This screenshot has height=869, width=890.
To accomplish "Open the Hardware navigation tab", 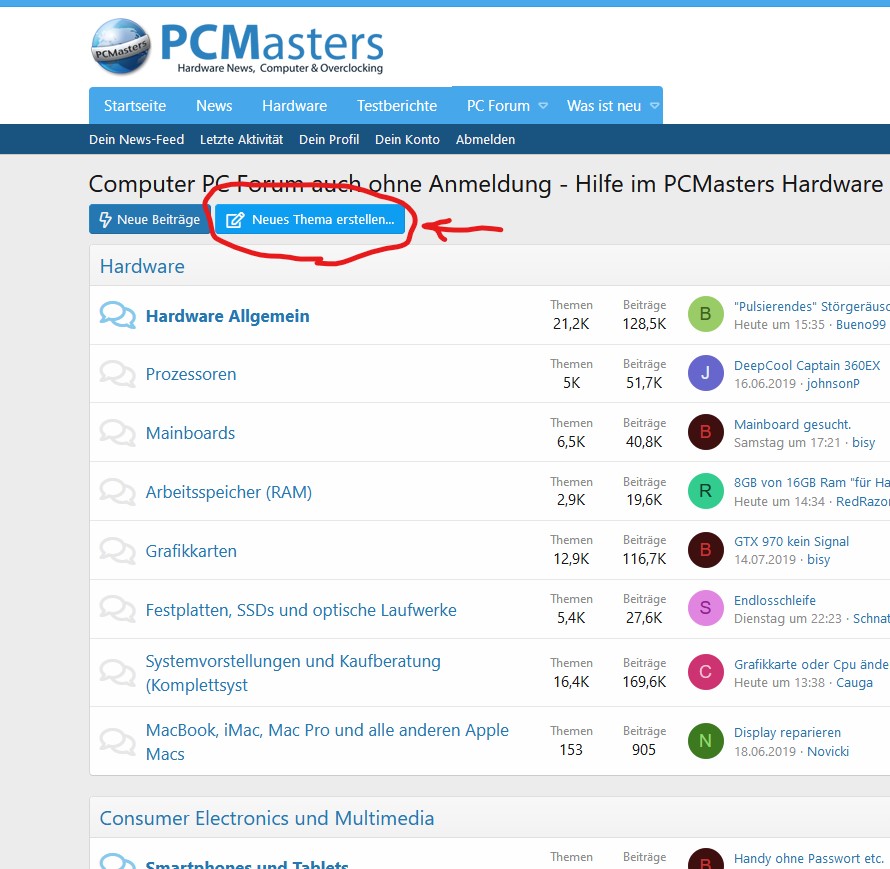I will 295,106.
